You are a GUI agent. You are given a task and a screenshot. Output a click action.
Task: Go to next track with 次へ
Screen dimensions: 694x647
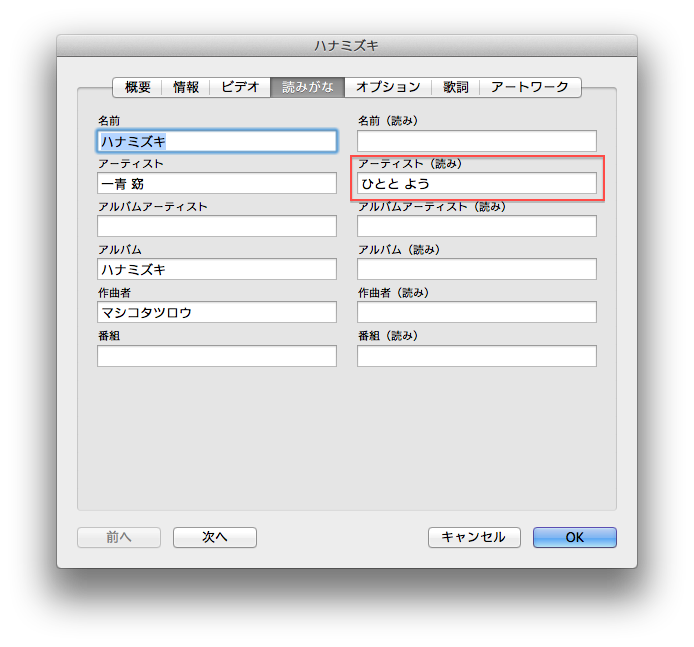pyautogui.click(x=215, y=537)
